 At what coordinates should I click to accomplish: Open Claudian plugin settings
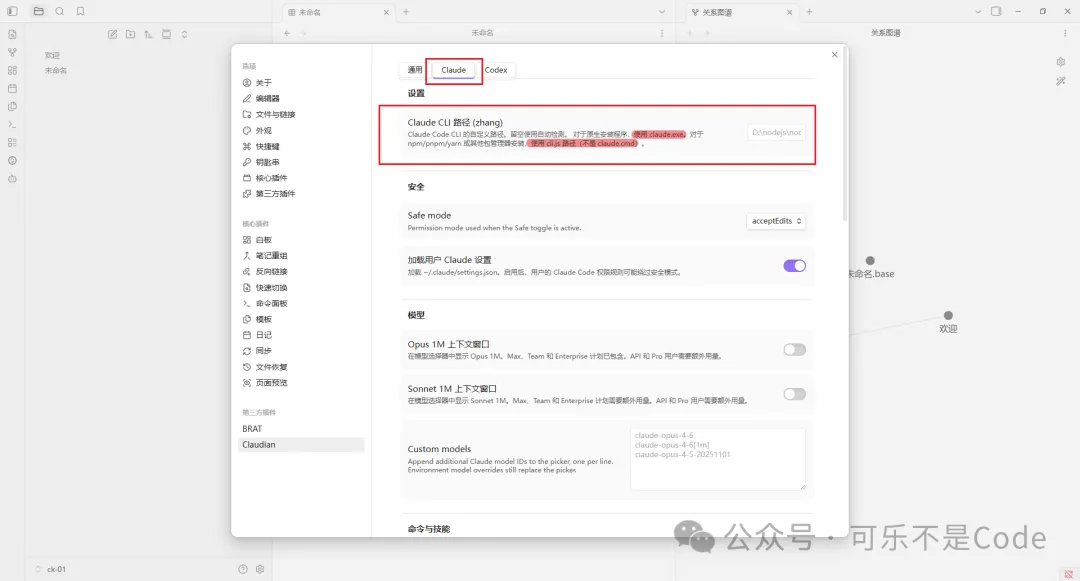pos(301,445)
